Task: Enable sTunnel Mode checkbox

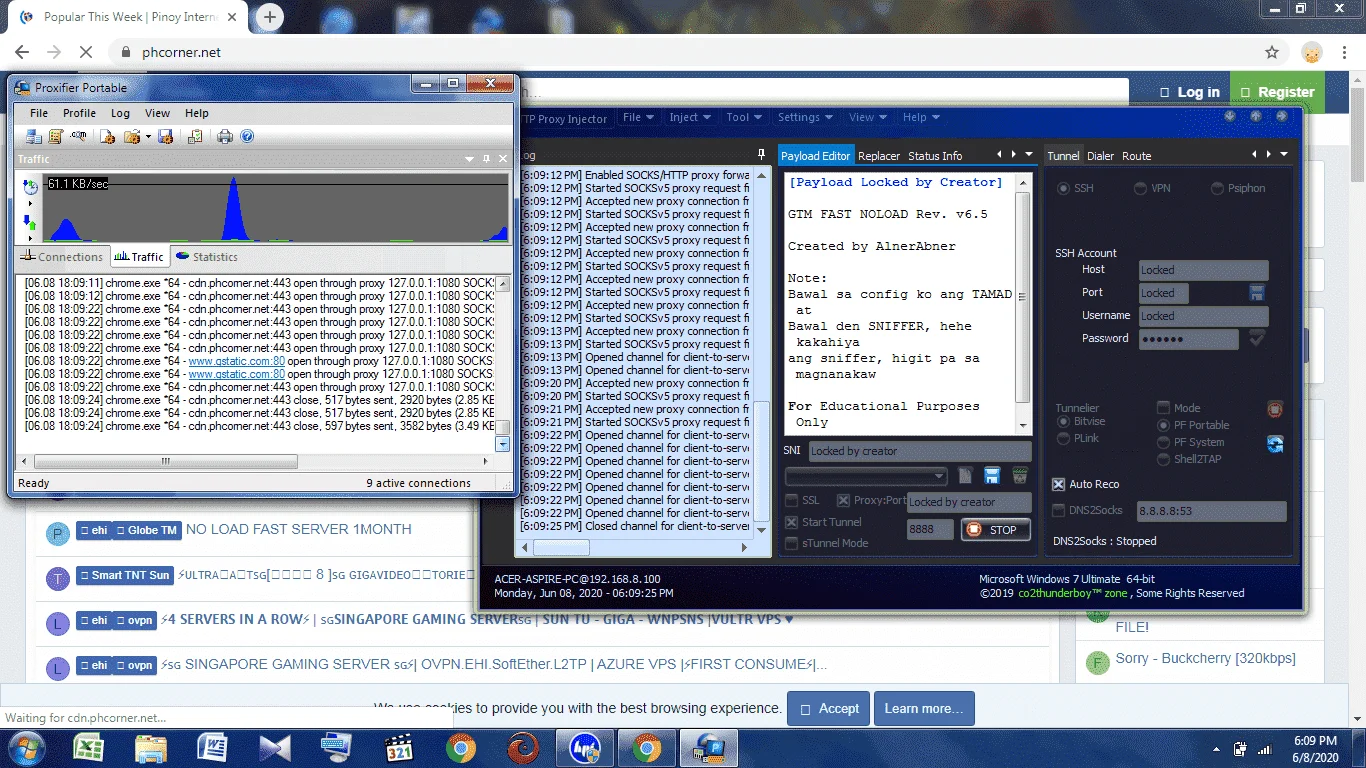Action: [x=792, y=543]
